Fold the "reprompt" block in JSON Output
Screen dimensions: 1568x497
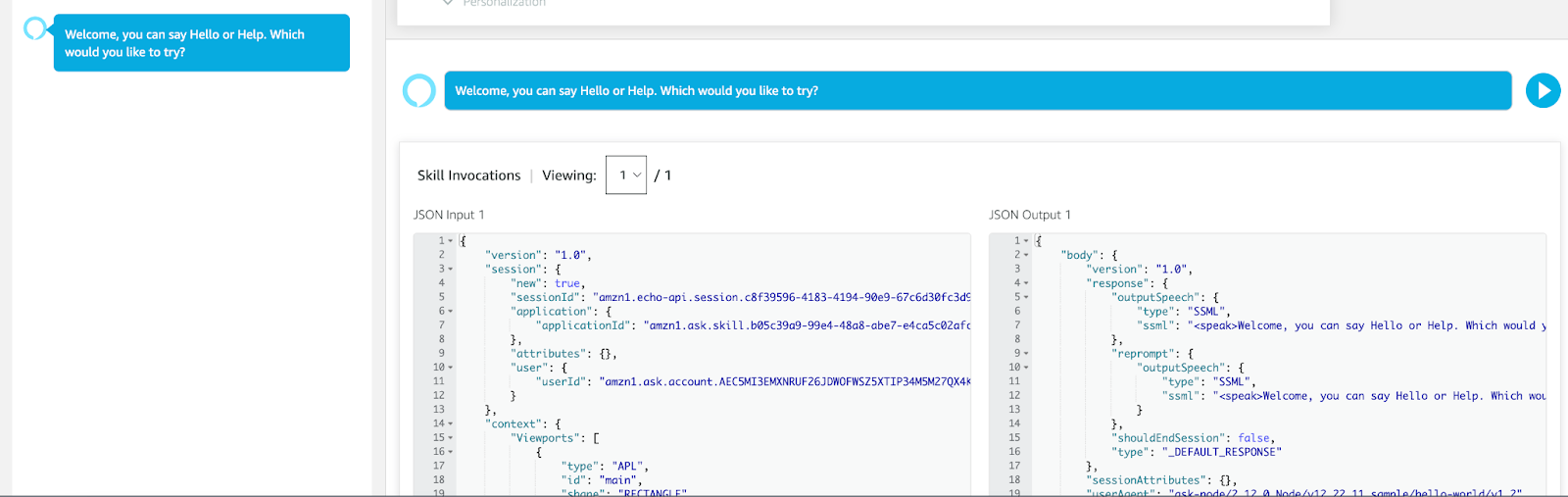(x=1026, y=354)
